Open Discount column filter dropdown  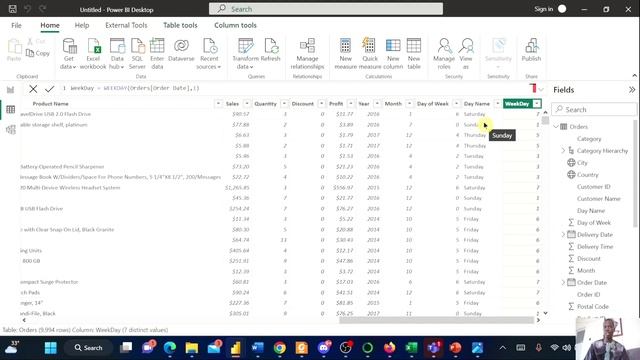point(321,104)
